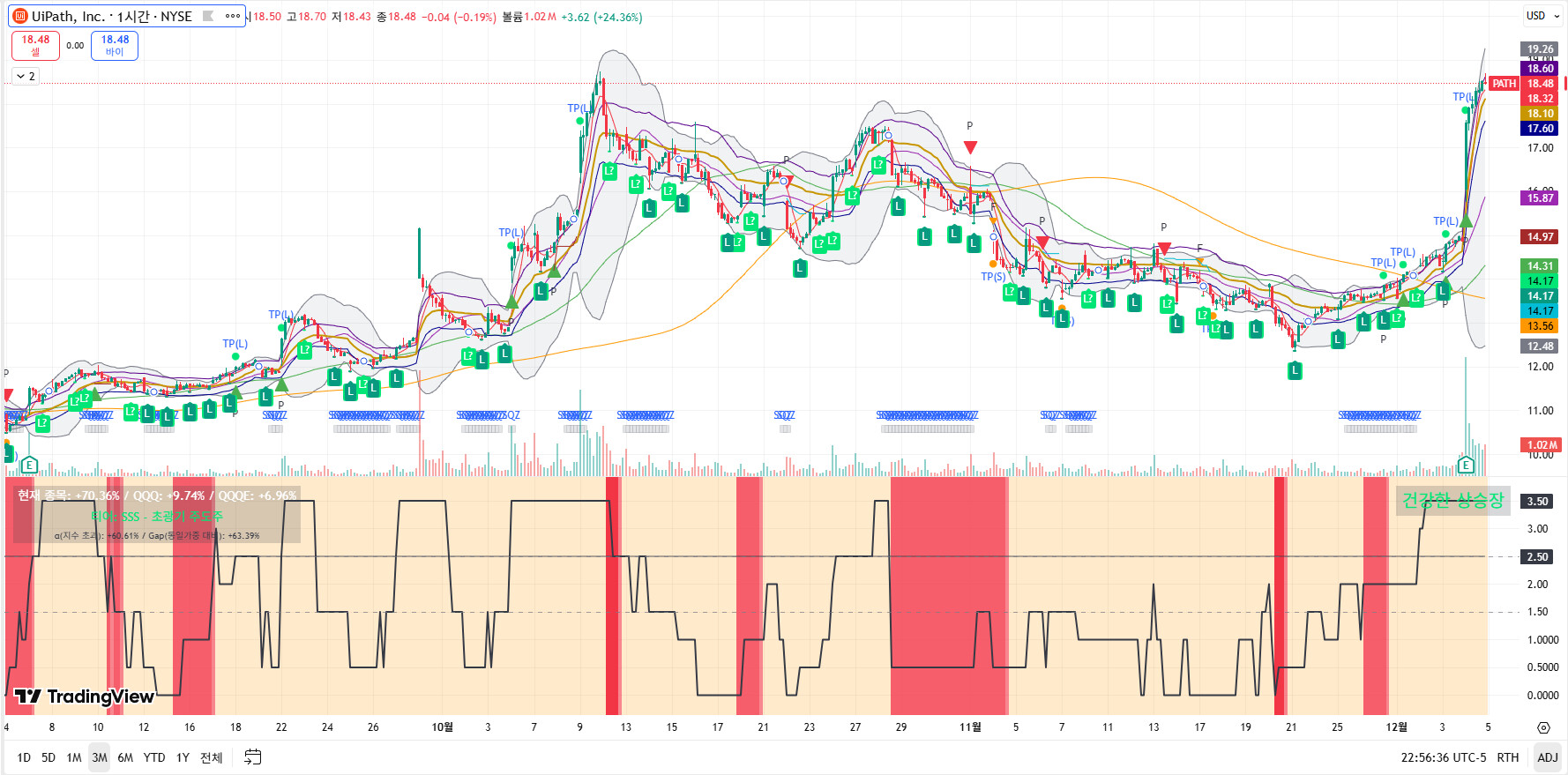Click the navy 17.60 price axis label
This screenshot has width=1568, height=775.
point(1540,129)
